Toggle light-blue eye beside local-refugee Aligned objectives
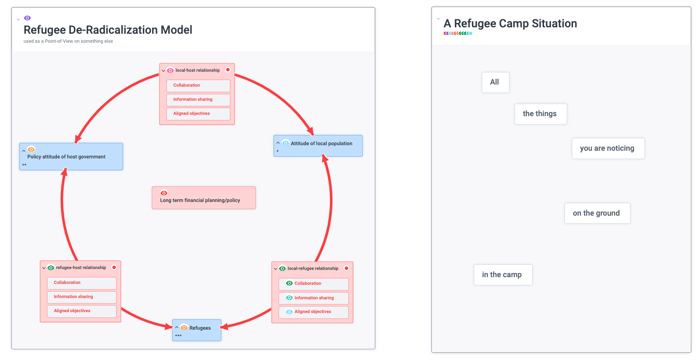The image size is (700, 360). coord(289,311)
